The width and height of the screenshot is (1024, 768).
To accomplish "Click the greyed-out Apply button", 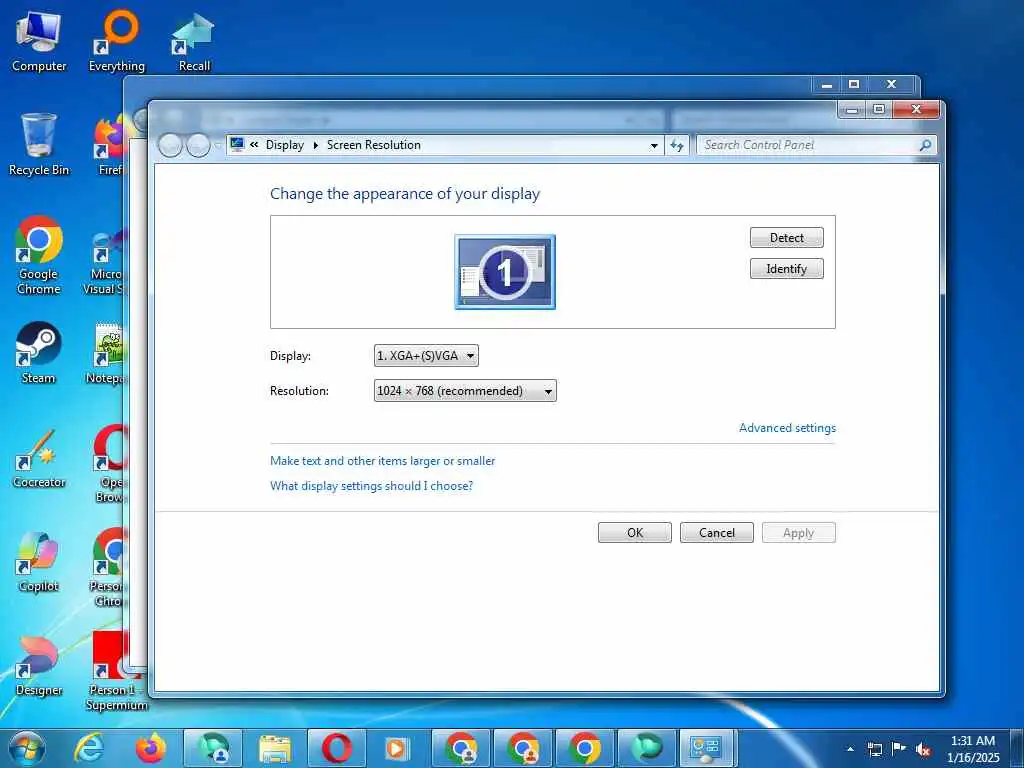I will click(798, 532).
